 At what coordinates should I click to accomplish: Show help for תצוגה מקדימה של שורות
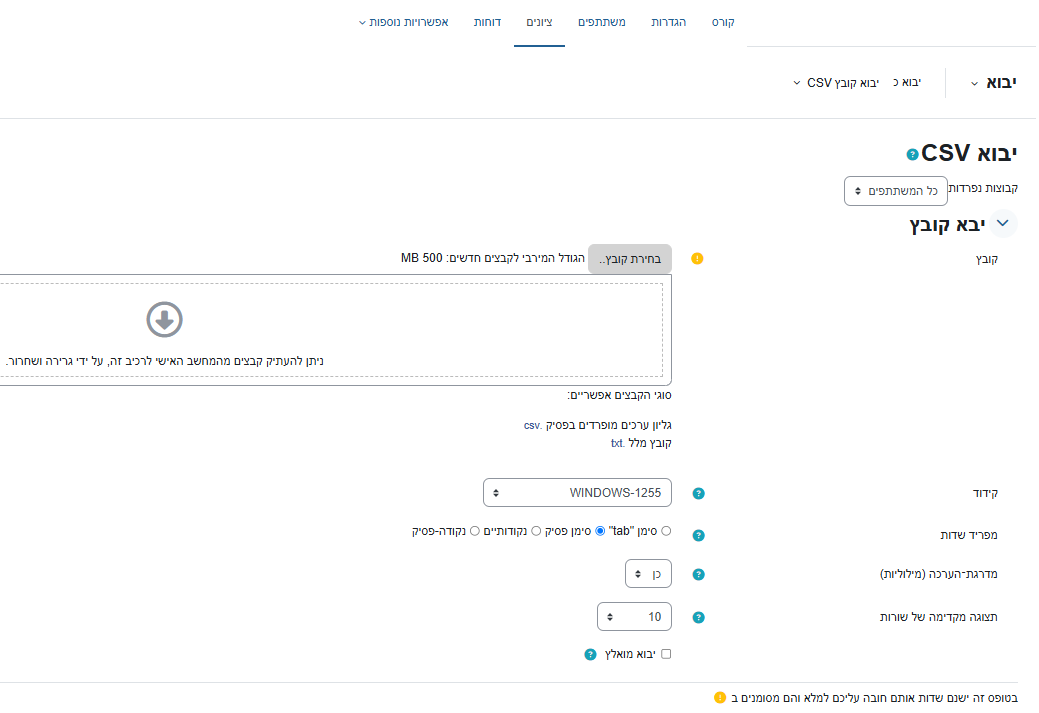699,617
